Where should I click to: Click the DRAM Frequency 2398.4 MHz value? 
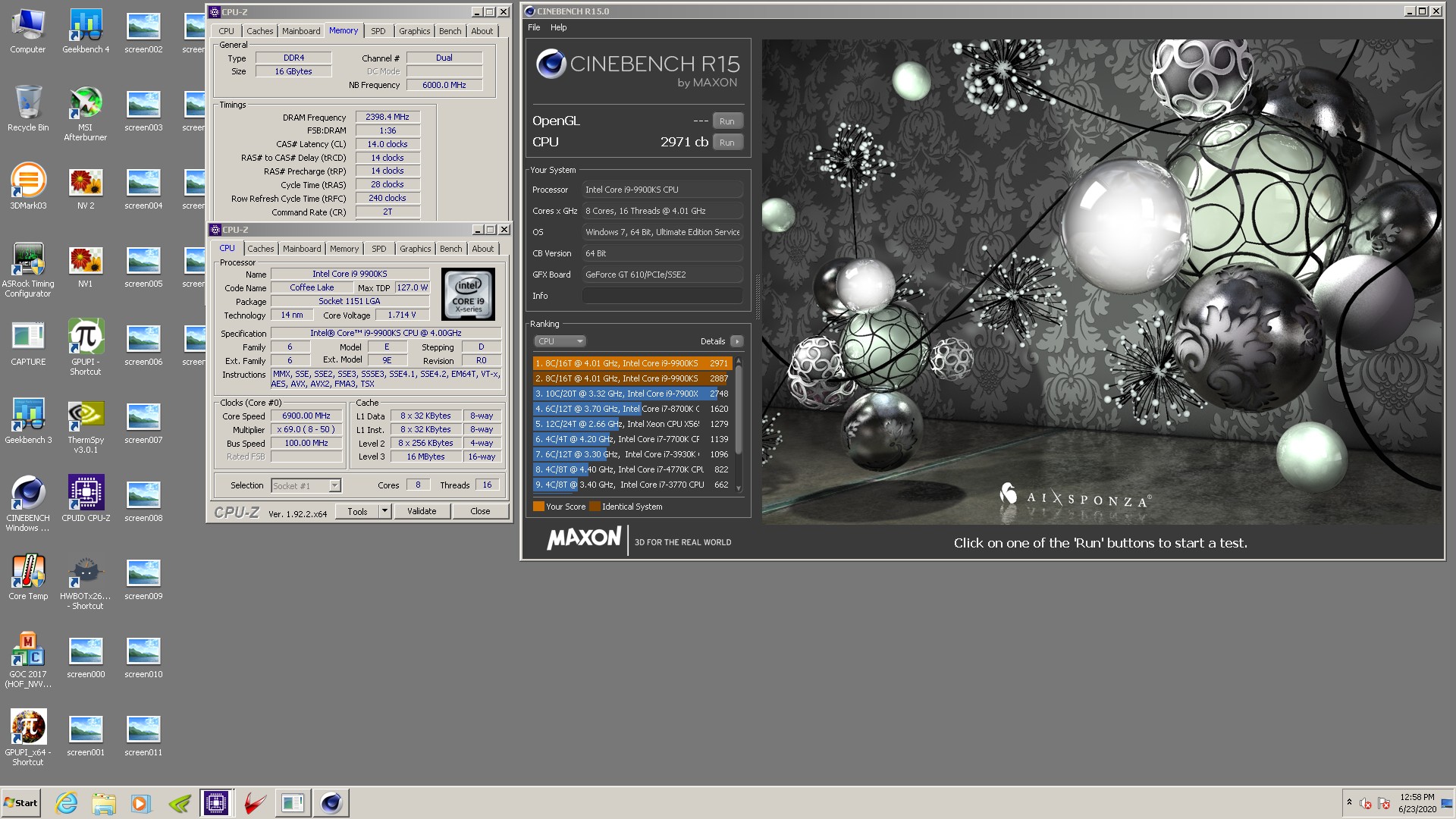coord(388,117)
